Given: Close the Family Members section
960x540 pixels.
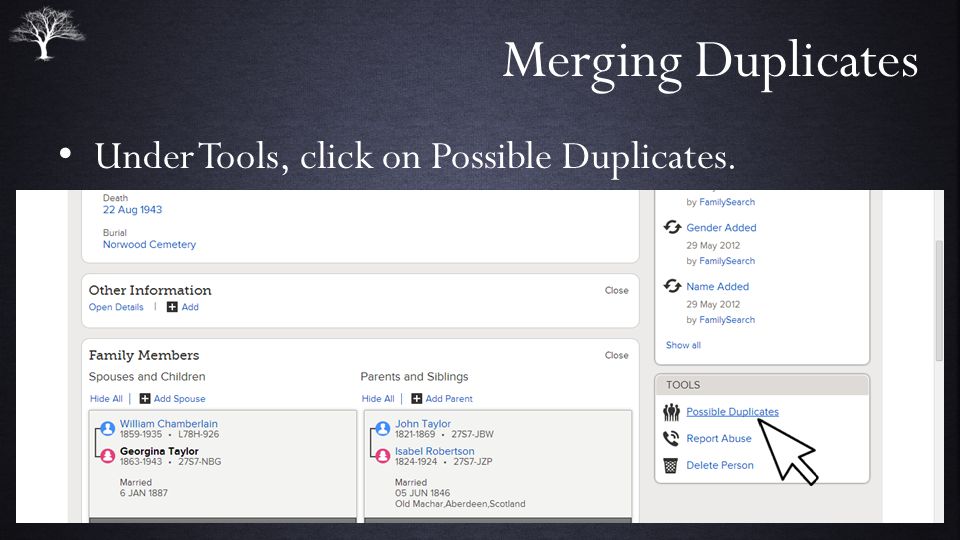Looking at the screenshot, I should pos(617,355).
